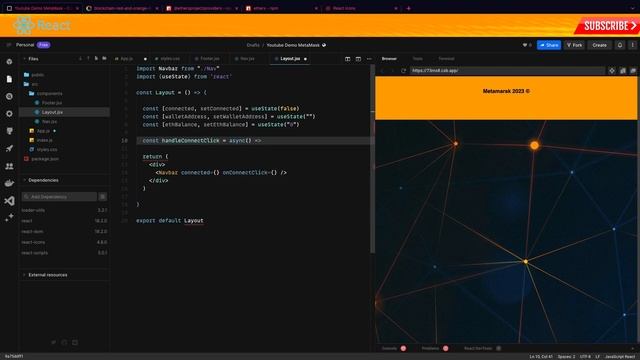
Task: Open the Sandbox Info sidebar icon
Action: pos(9,62)
